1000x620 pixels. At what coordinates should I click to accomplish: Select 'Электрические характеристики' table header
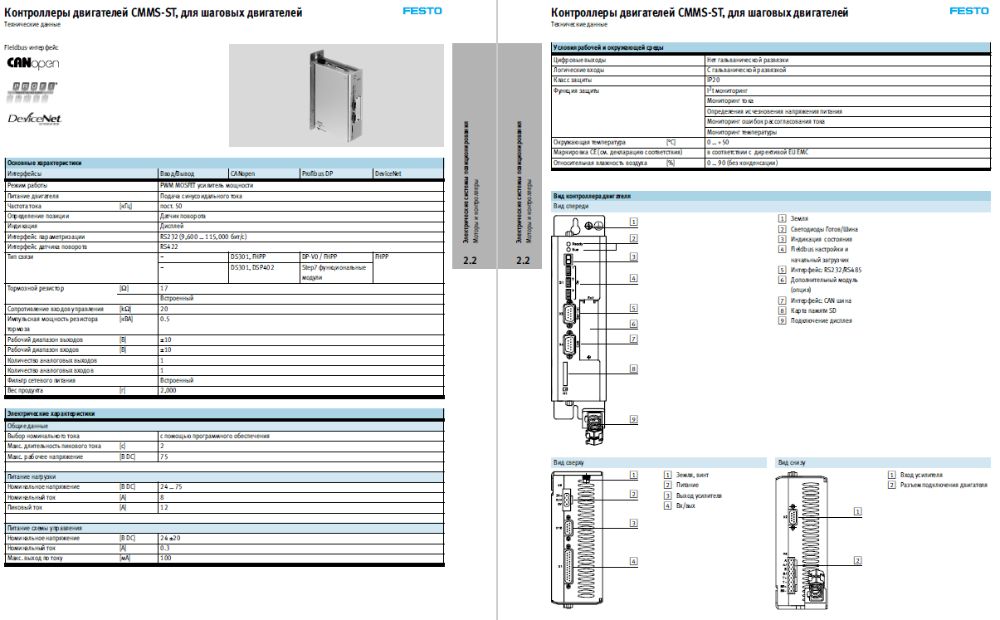(224, 414)
